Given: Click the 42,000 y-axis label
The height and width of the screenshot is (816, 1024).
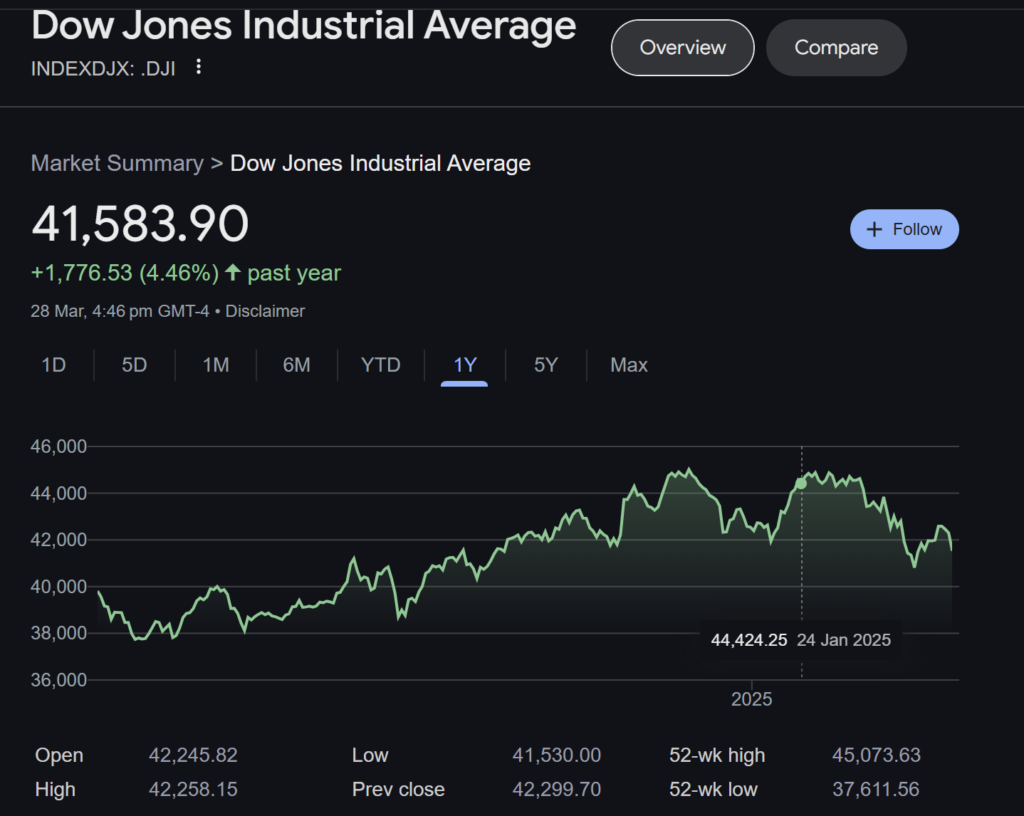Looking at the screenshot, I should coord(59,540).
